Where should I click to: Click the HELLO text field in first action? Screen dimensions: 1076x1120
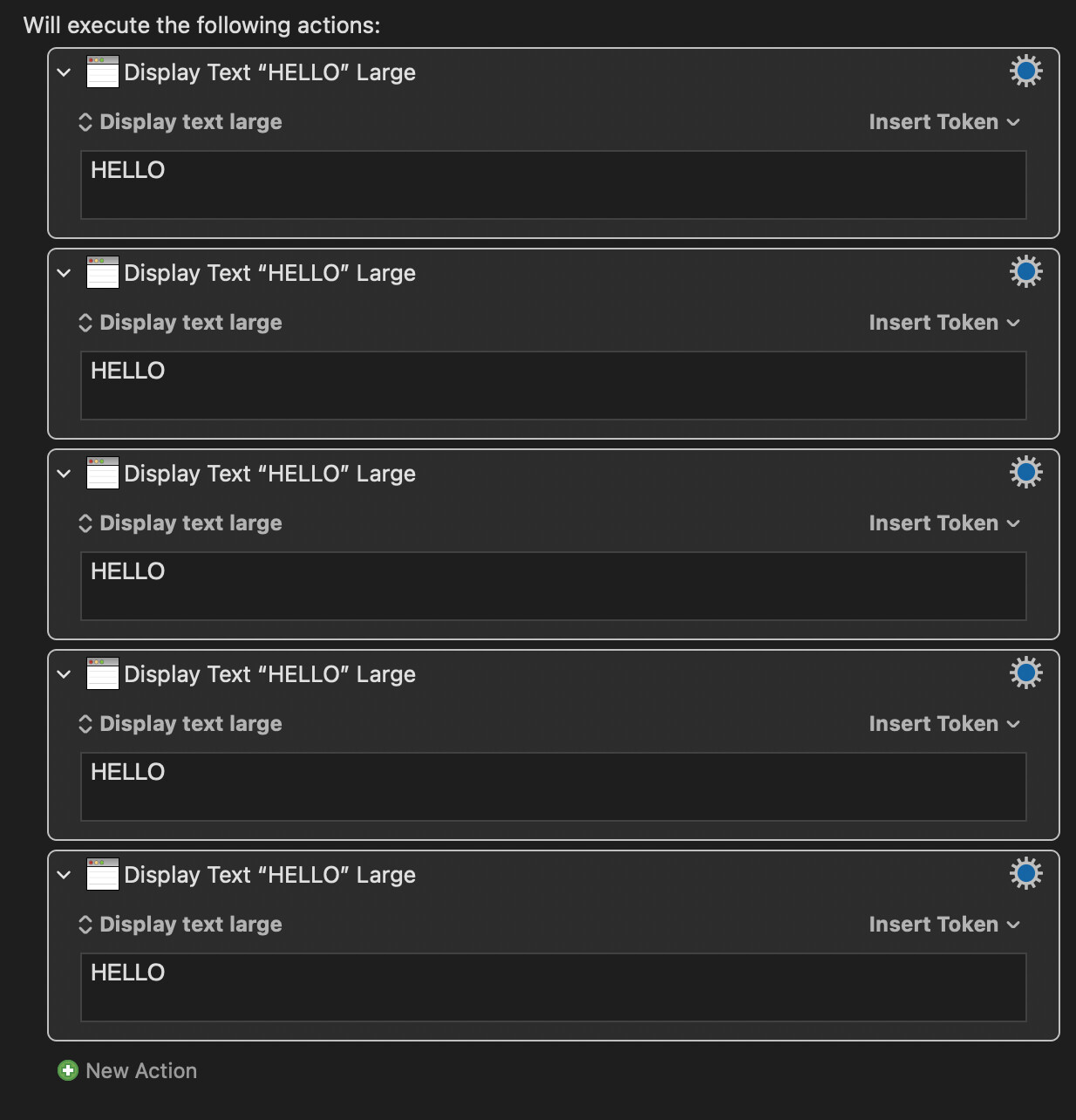point(553,184)
